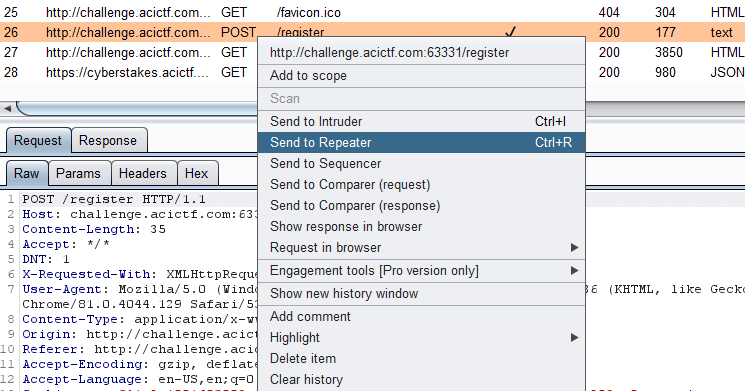Screen dimensions: 745x391
Task: Click the Origin header line
Action: pyautogui.click(x=140, y=334)
